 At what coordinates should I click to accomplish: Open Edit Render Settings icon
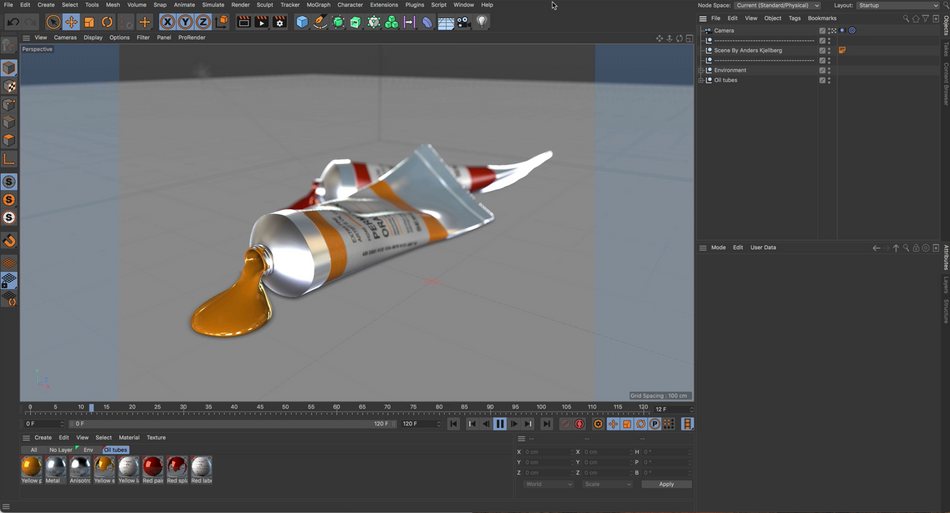tap(279, 21)
